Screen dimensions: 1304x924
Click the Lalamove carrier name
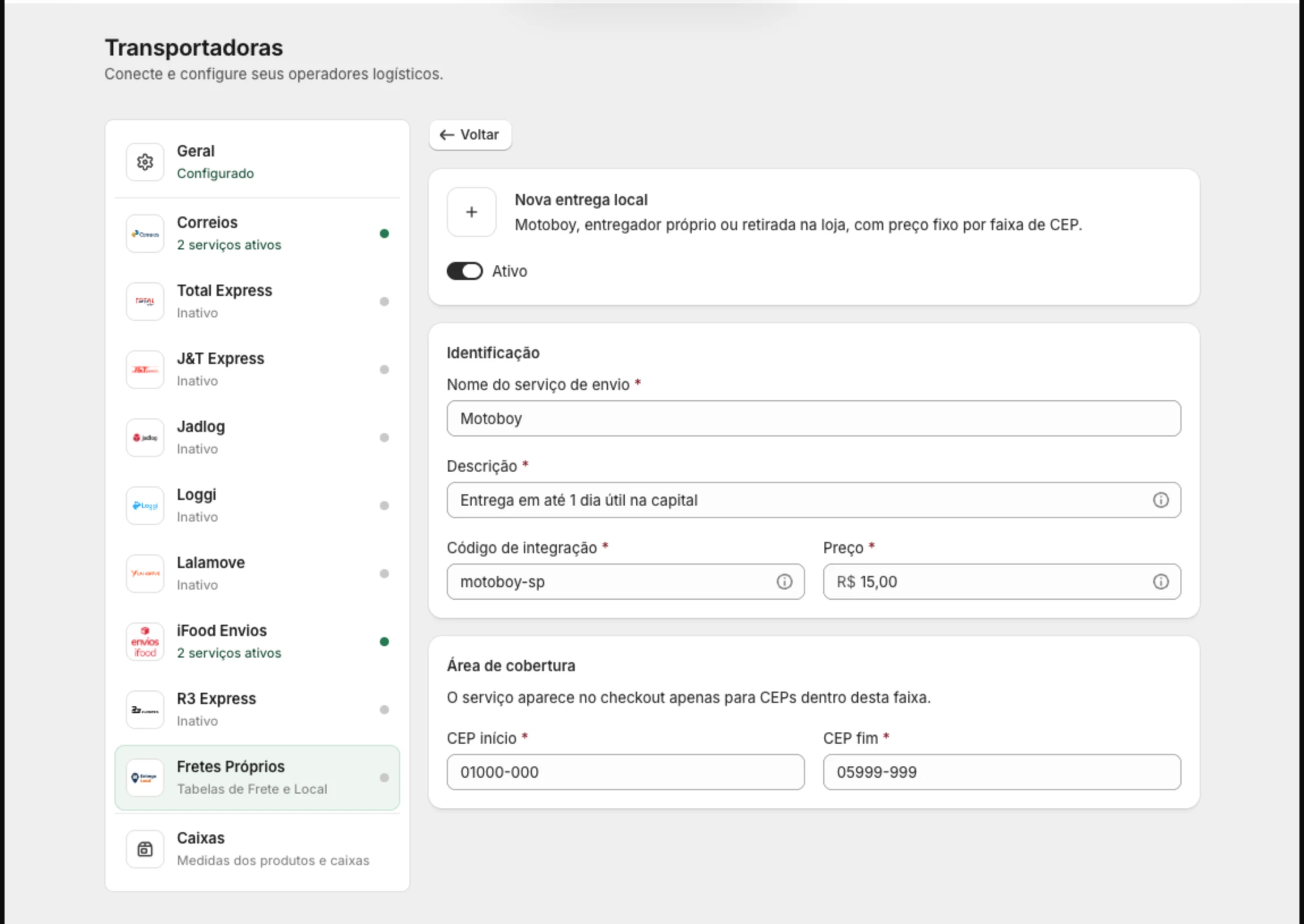(211, 563)
